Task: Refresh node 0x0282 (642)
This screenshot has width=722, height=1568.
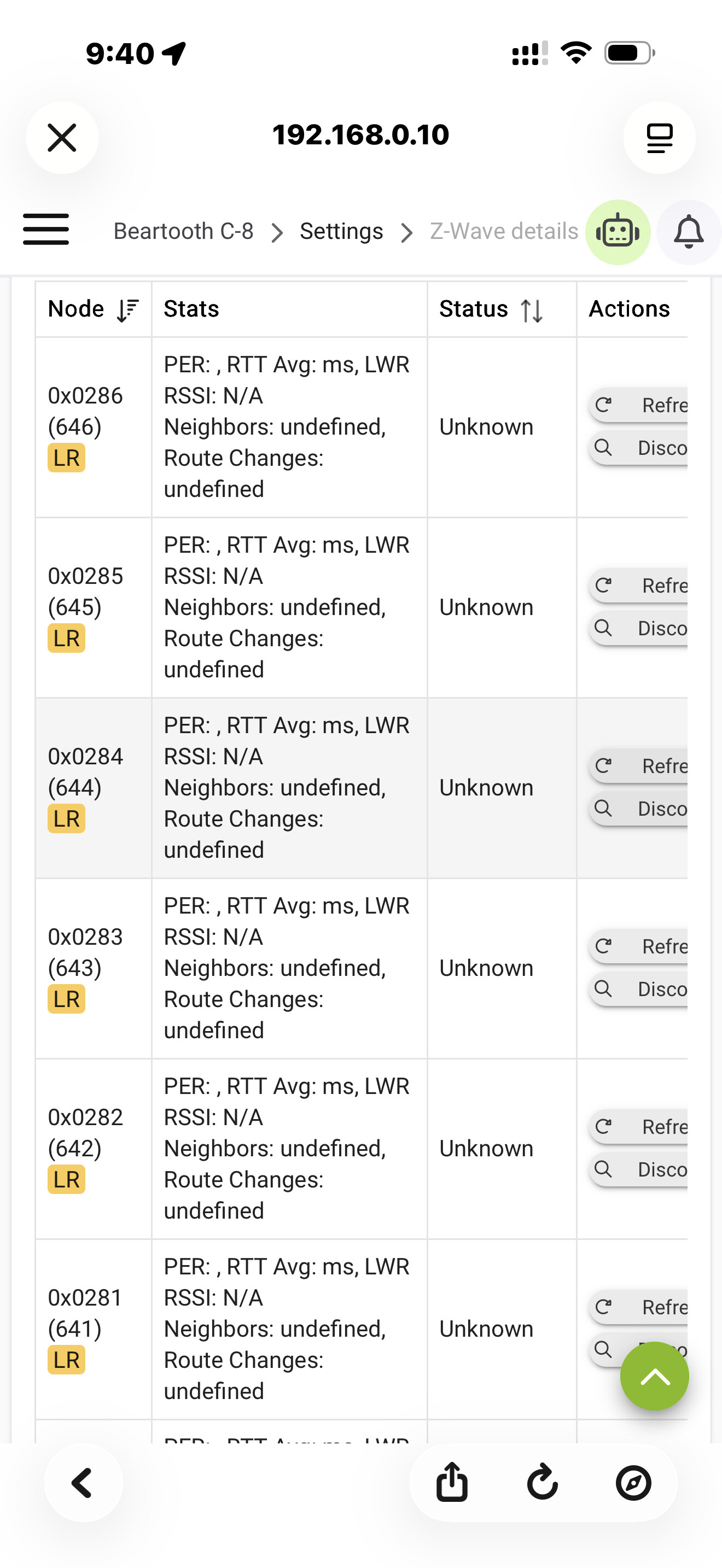Action: (x=639, y=1126)
